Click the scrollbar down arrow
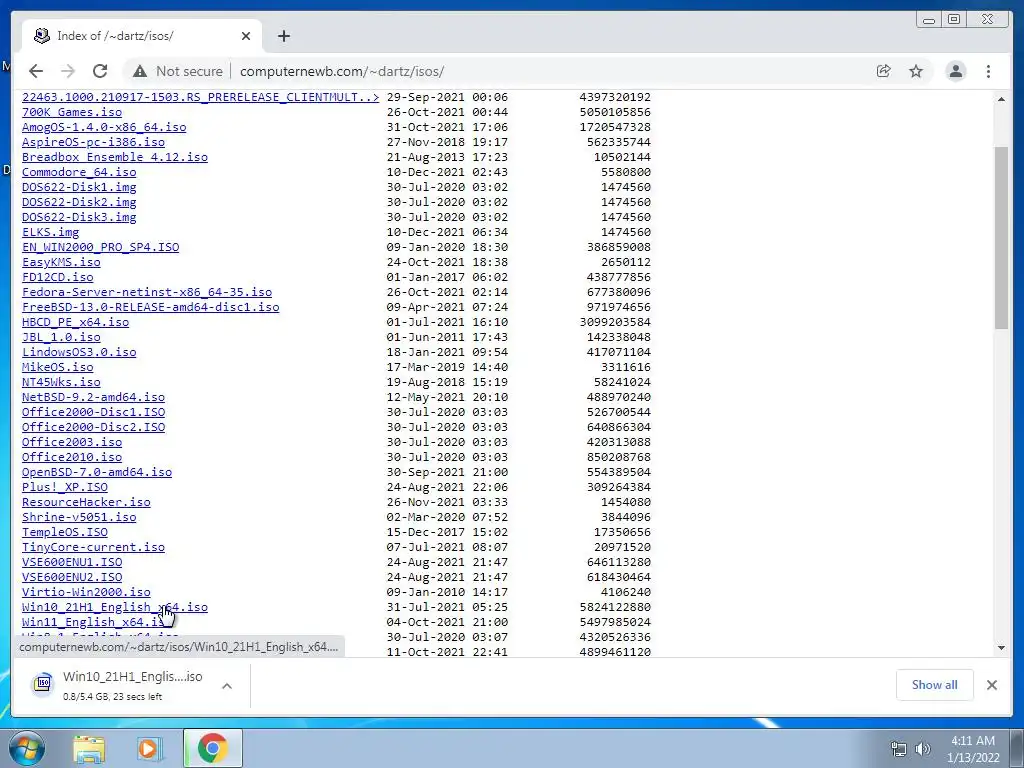The height and width of the screenshot is (768, 1024). pyautogui.click(x=1001, y=648)
